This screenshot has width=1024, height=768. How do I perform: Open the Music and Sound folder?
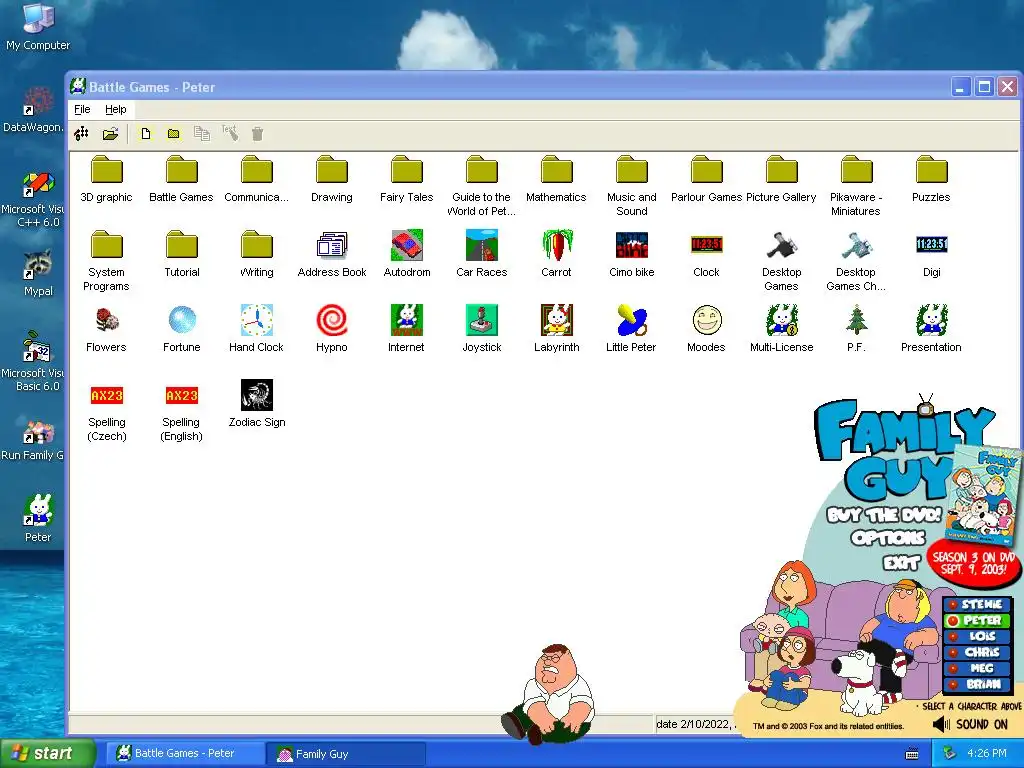(x=632, y=170)
